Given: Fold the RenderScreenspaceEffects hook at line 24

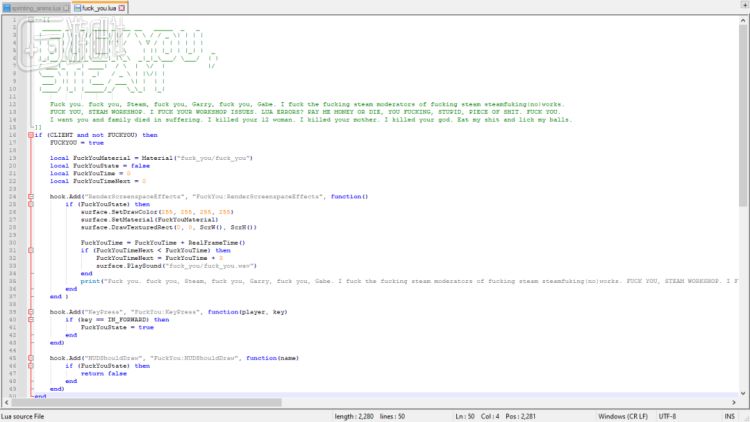Looking at the screenshot, I should (x=31, y=196).
